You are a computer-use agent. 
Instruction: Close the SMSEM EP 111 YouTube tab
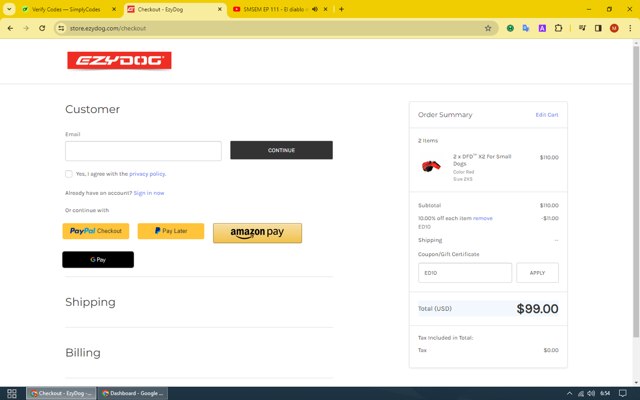pos(325,9)
